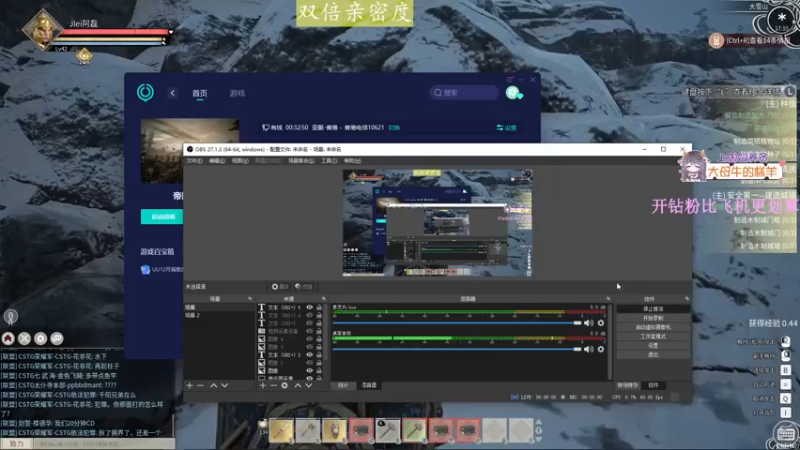Mute the desktop audio speaker icon
Image resolution: width=800 pixels, height=450 pixels.
pos(588,349)
